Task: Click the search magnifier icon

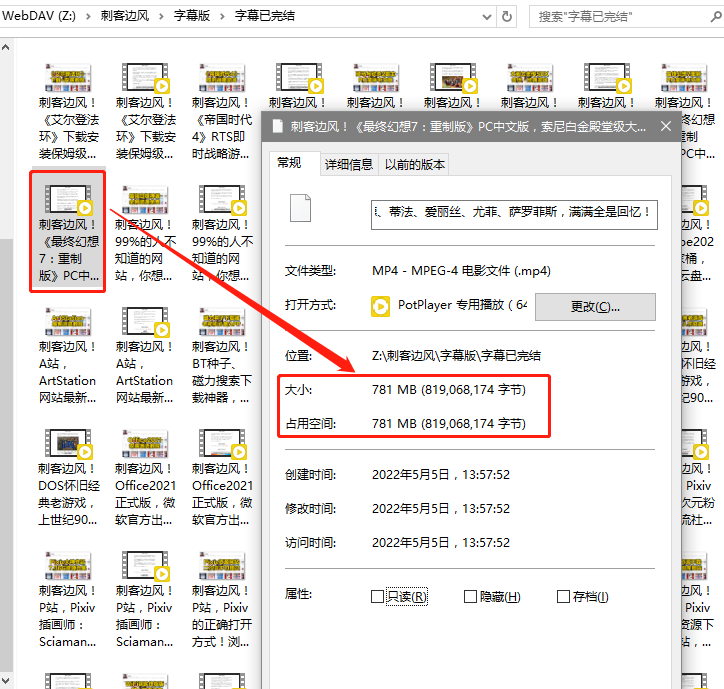Action: coord(716,17)
